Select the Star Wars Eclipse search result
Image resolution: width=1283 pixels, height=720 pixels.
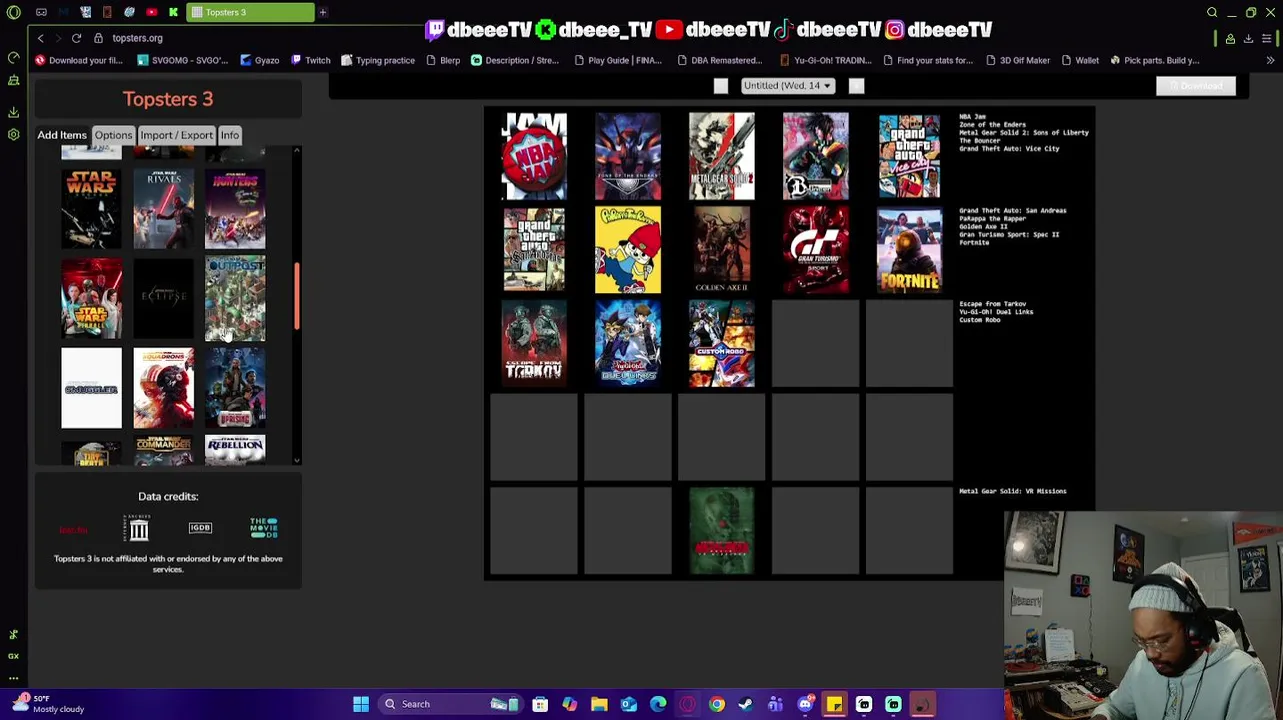[164, 299]
